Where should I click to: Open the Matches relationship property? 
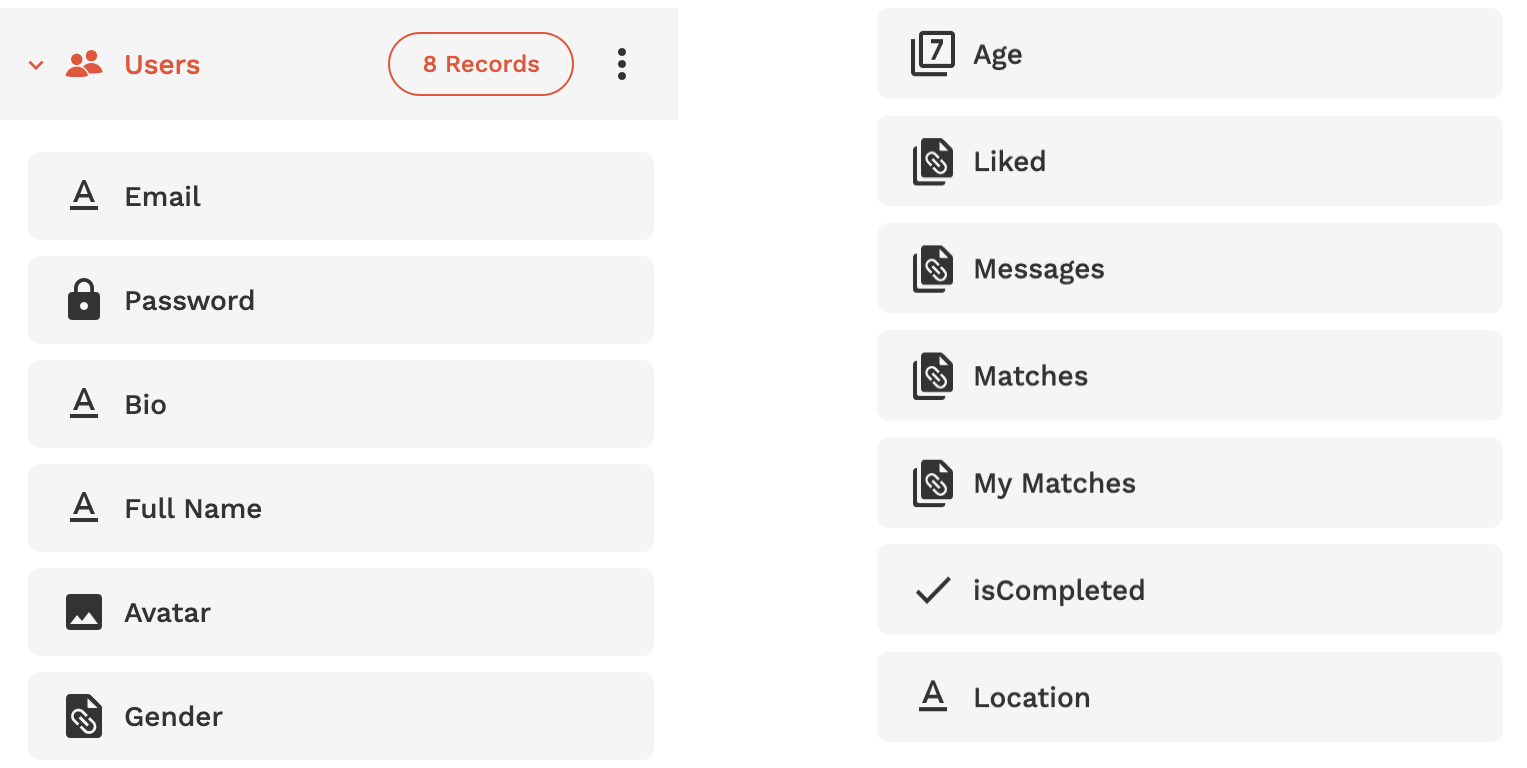pos(1188,376)
